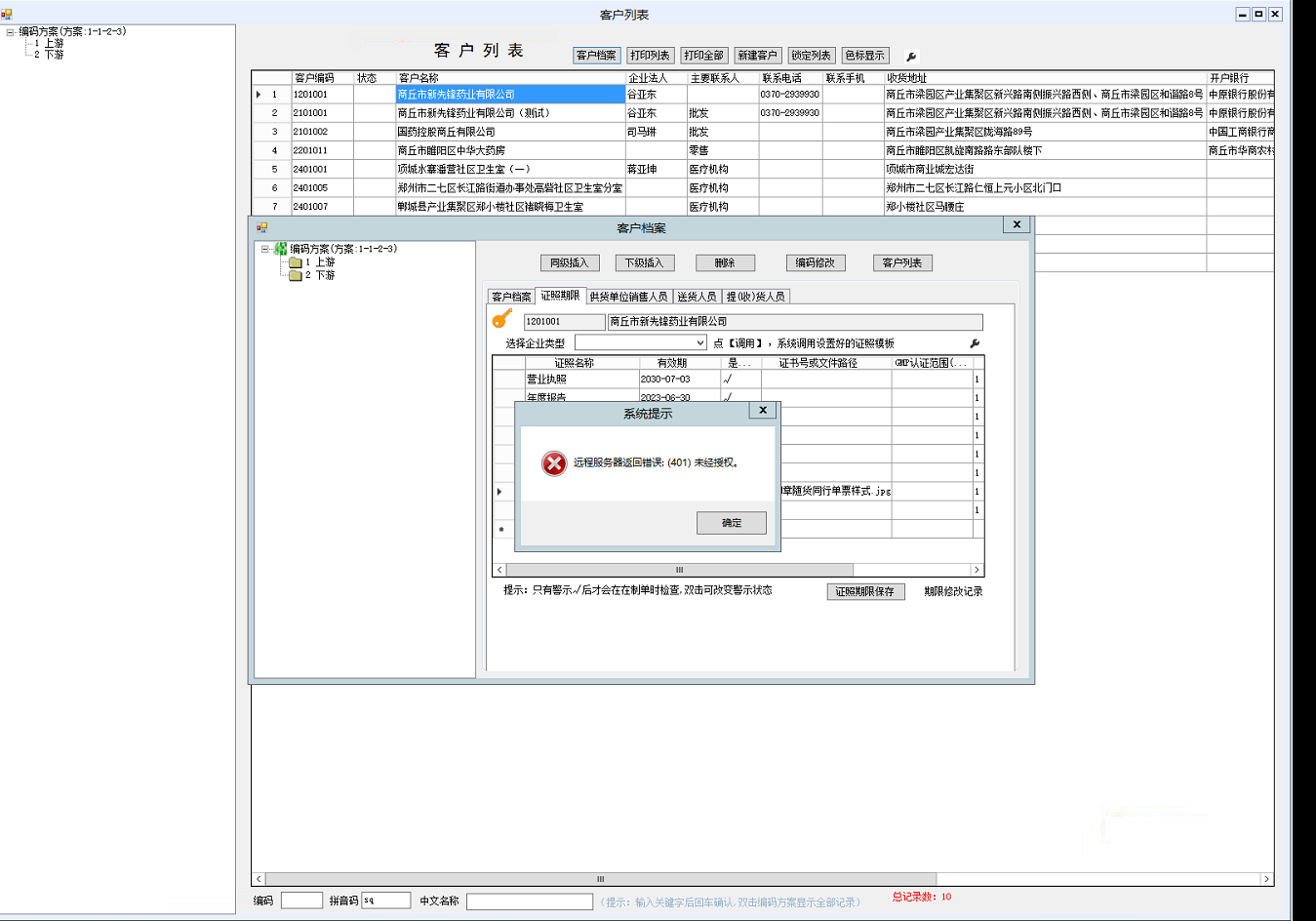Click the 拼音码 input field
This screenshot has width=1316, height=921.
[x=385, y=901]
